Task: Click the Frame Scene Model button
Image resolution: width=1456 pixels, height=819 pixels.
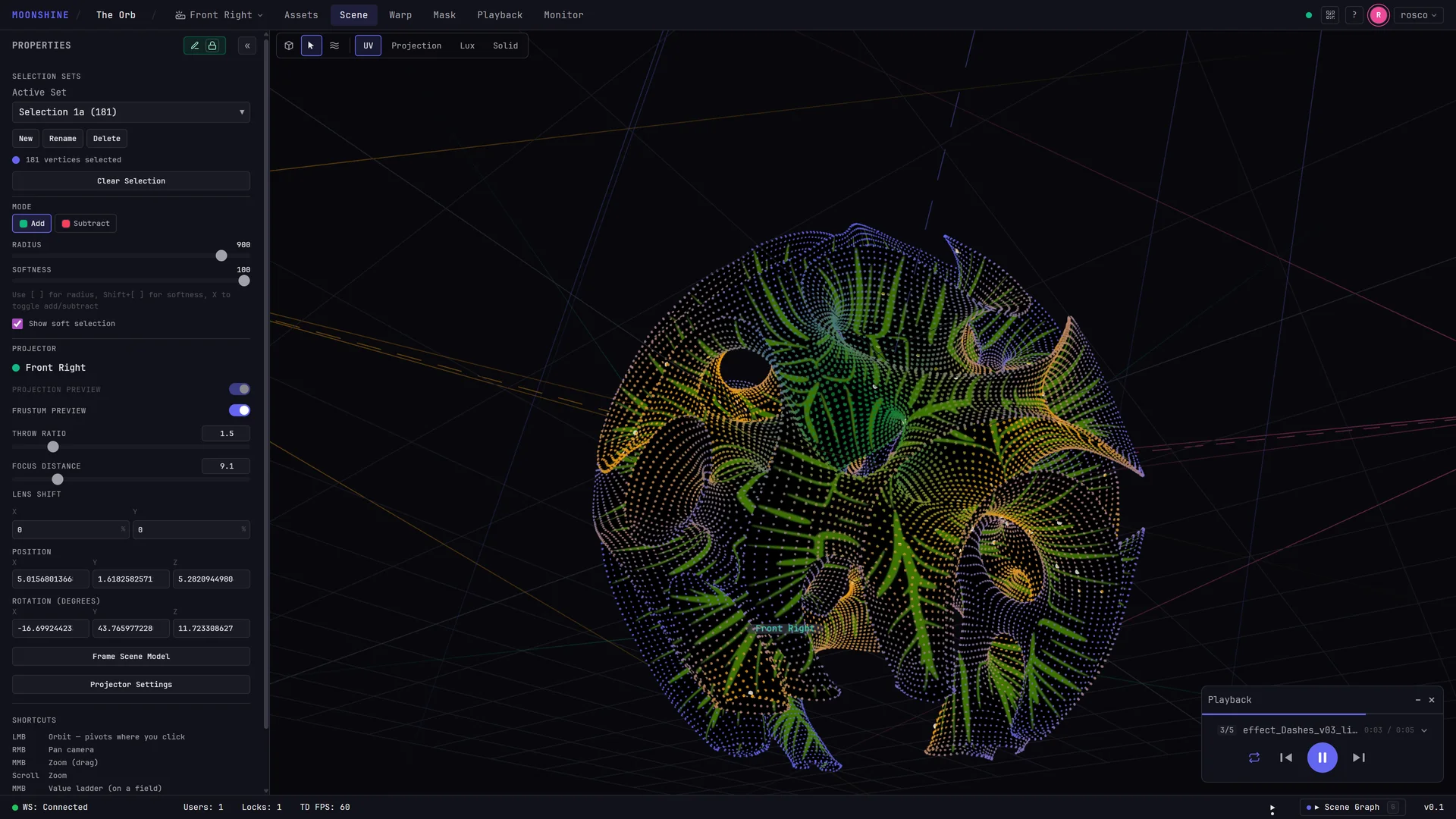Action: tap(131, 657)
